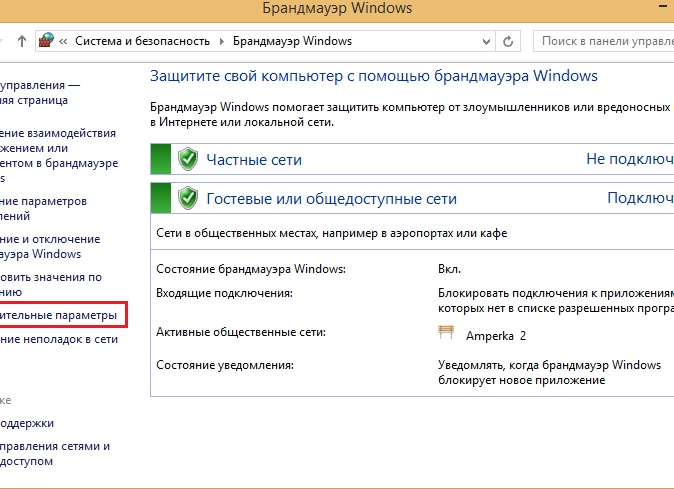Focus the Поиск в панели управления field
Screen dimensions: 674x489
pos(604,41)
